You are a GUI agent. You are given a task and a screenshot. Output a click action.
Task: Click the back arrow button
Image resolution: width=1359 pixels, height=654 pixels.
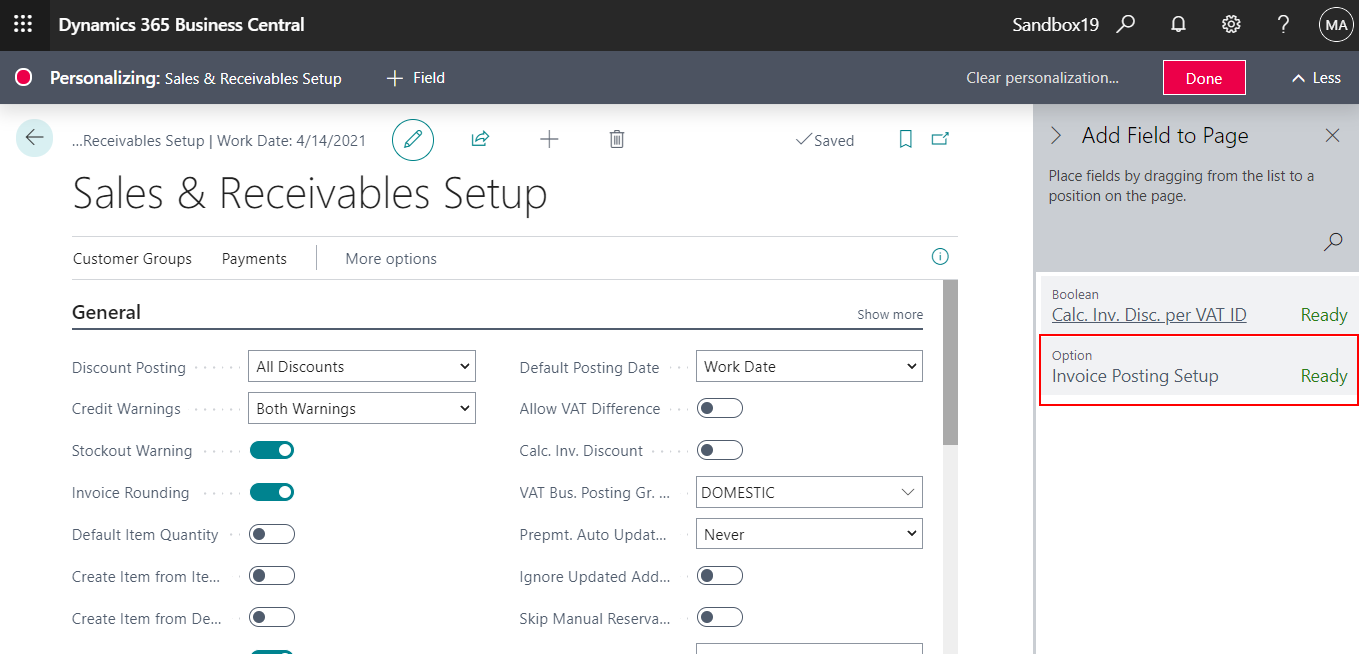pyautogui.click(x=34, y=138)
